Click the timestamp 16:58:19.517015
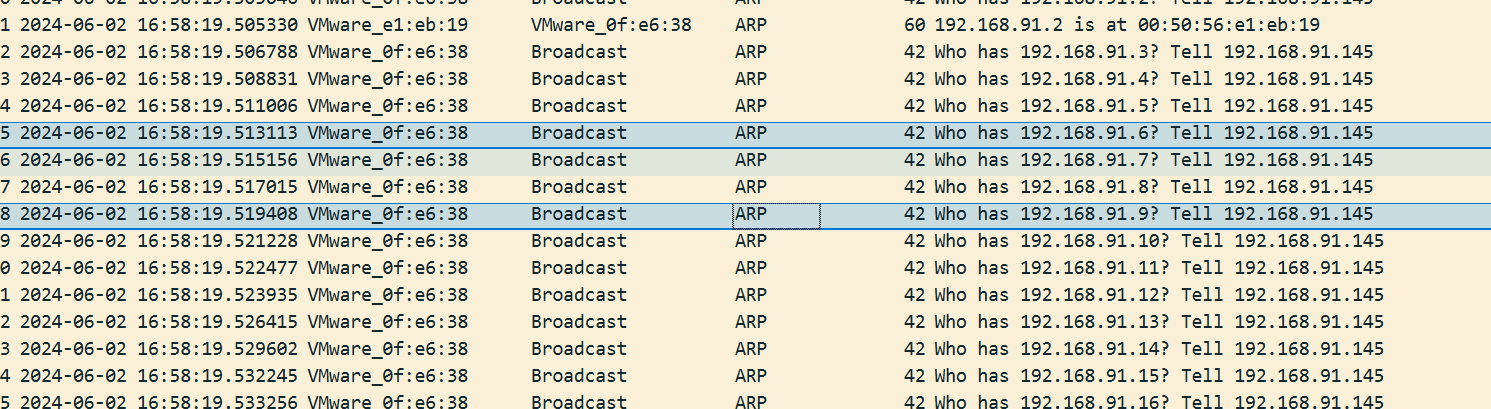The height and width of the screenshot is (409, 1491). tap(218, 187)
